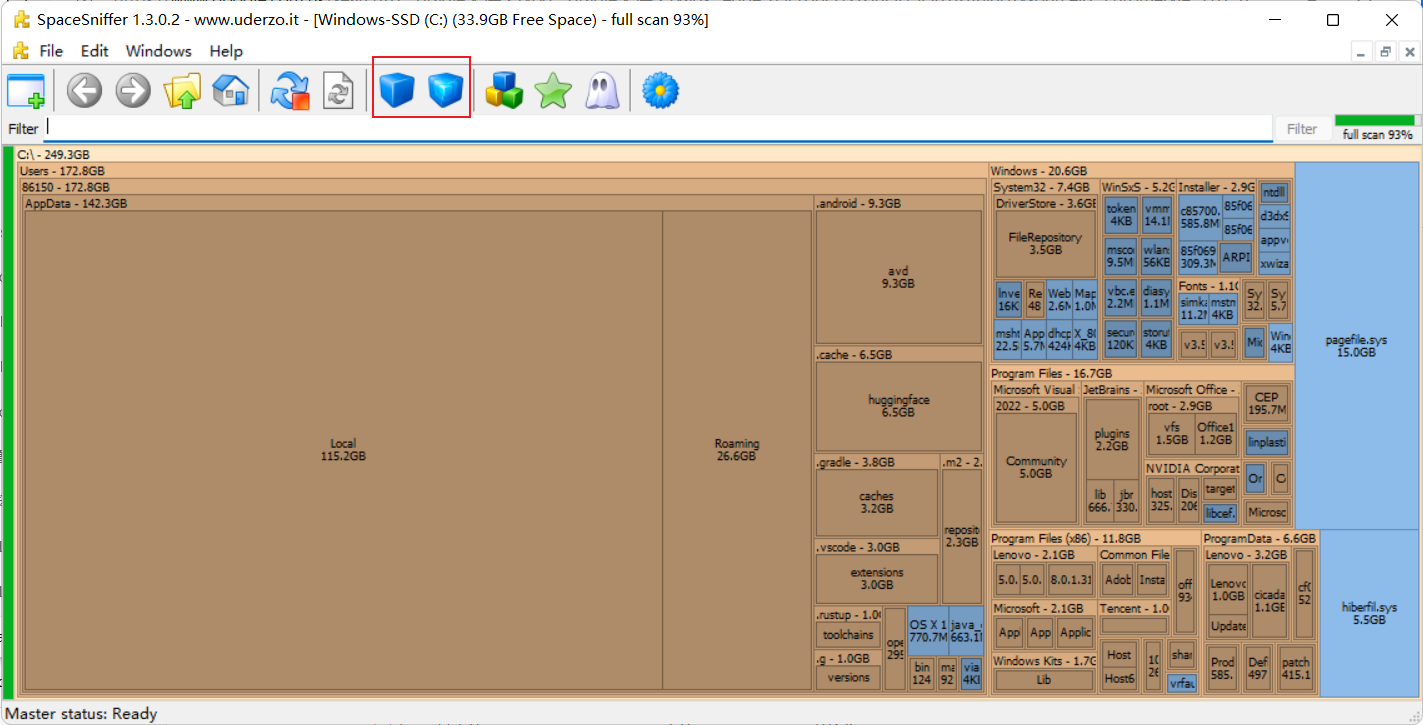Start a new master scan
This screenshot has width=1423, height=725.
point(291,92)
